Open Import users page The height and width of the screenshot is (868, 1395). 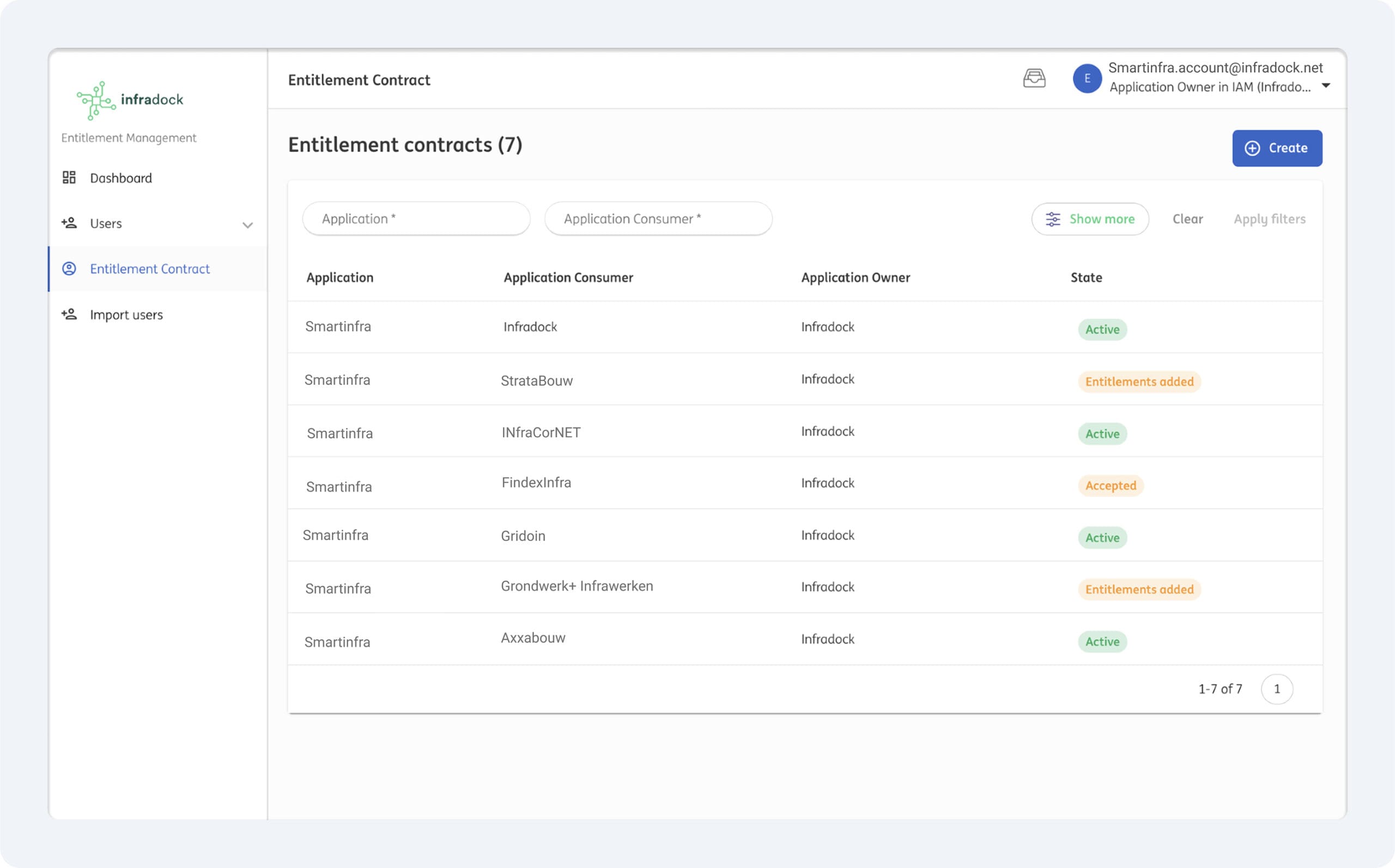point(157,314)
